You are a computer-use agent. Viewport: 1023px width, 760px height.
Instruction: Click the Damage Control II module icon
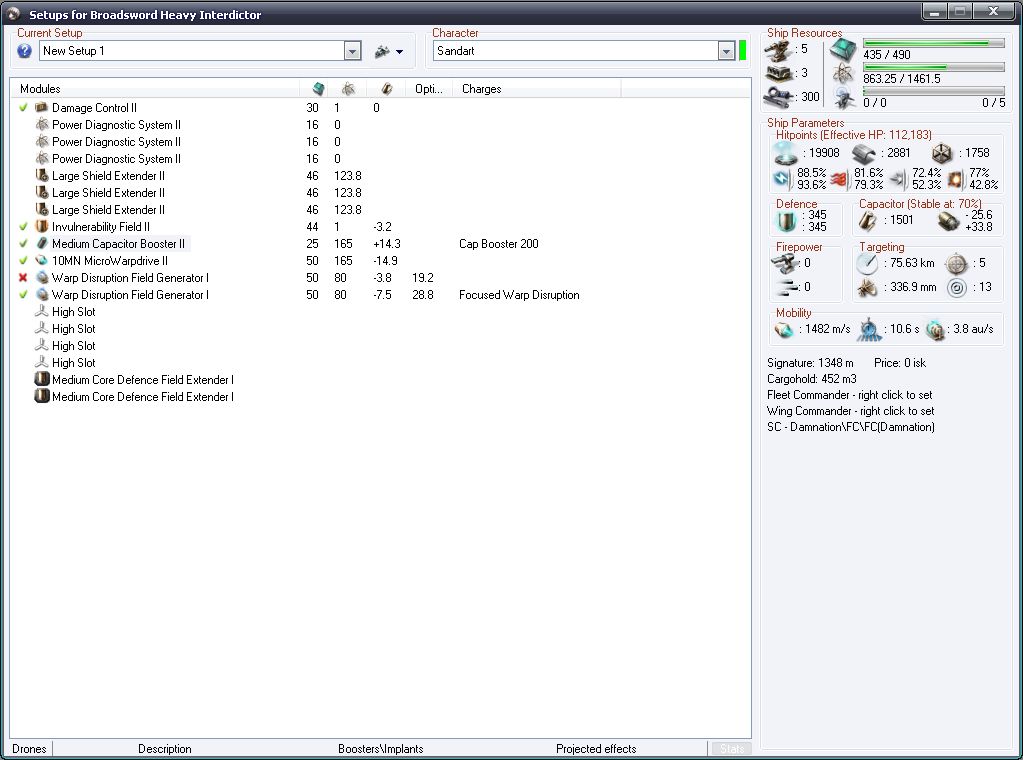(42, 107)
